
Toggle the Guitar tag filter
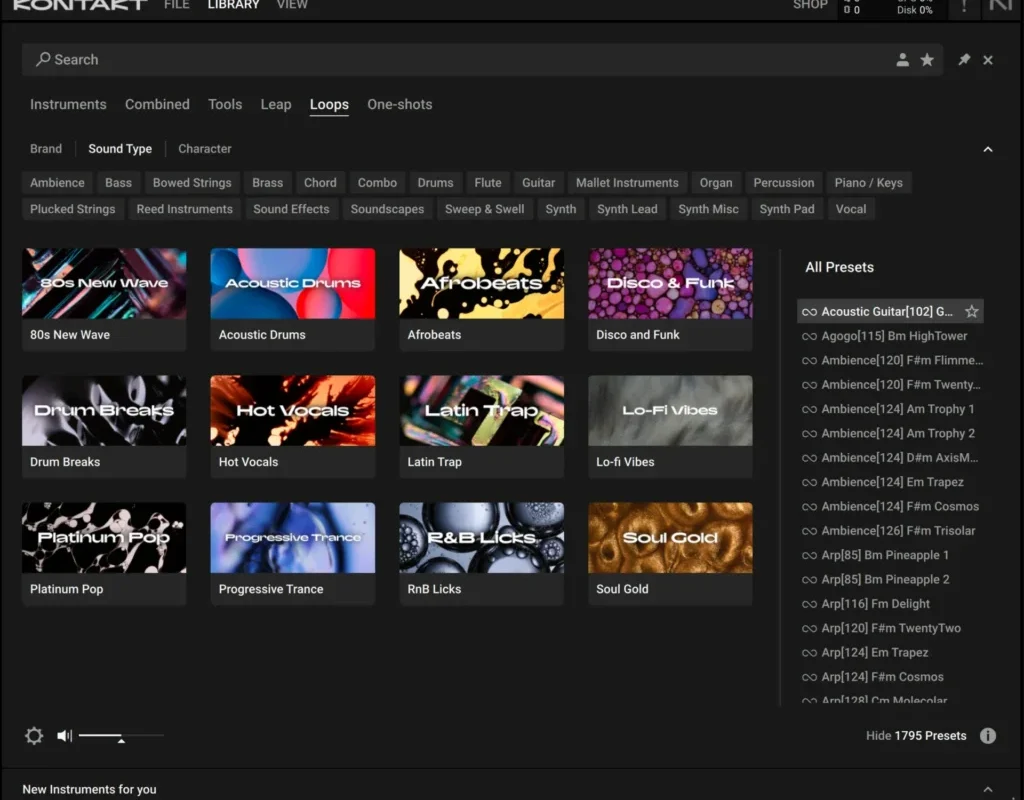539,183
